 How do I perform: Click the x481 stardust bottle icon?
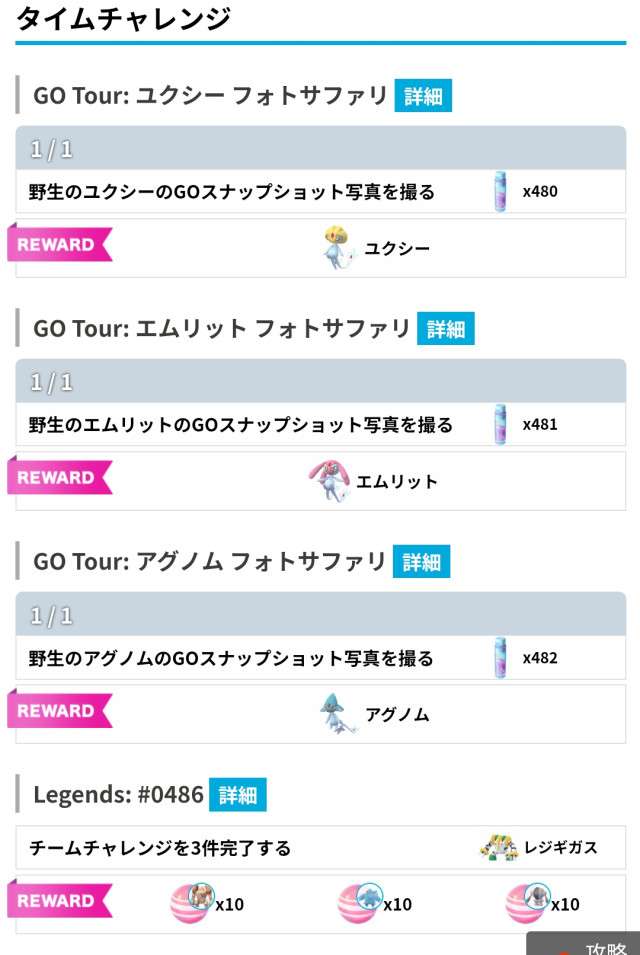(x=500, y=424)
